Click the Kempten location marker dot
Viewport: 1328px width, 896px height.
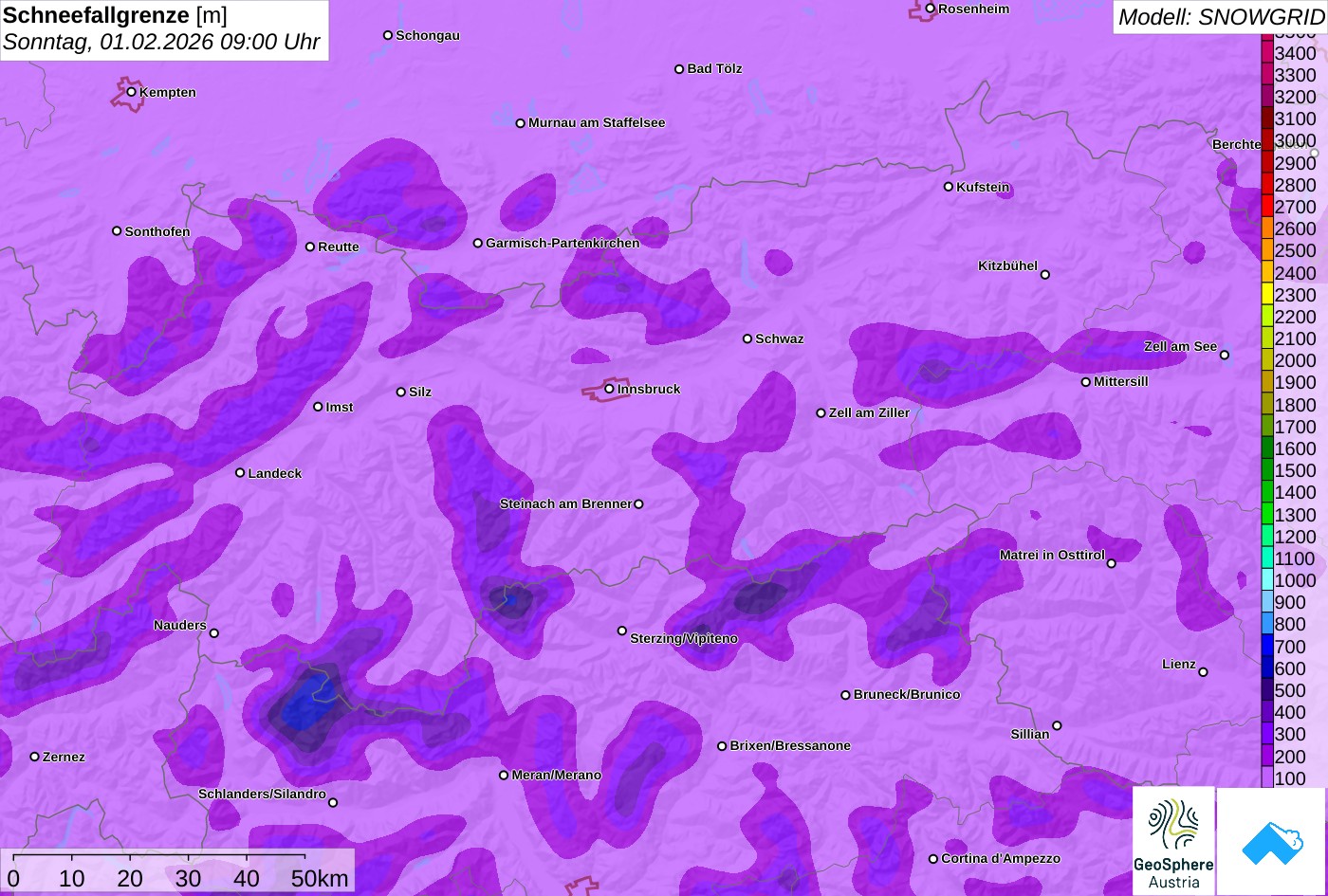(132, 92)
